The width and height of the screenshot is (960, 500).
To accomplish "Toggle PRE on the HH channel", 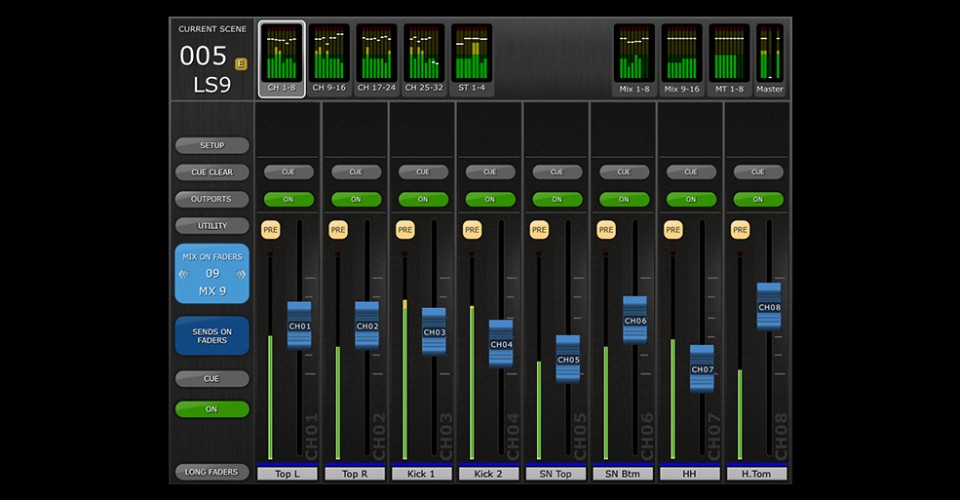I will pos(673,230).
